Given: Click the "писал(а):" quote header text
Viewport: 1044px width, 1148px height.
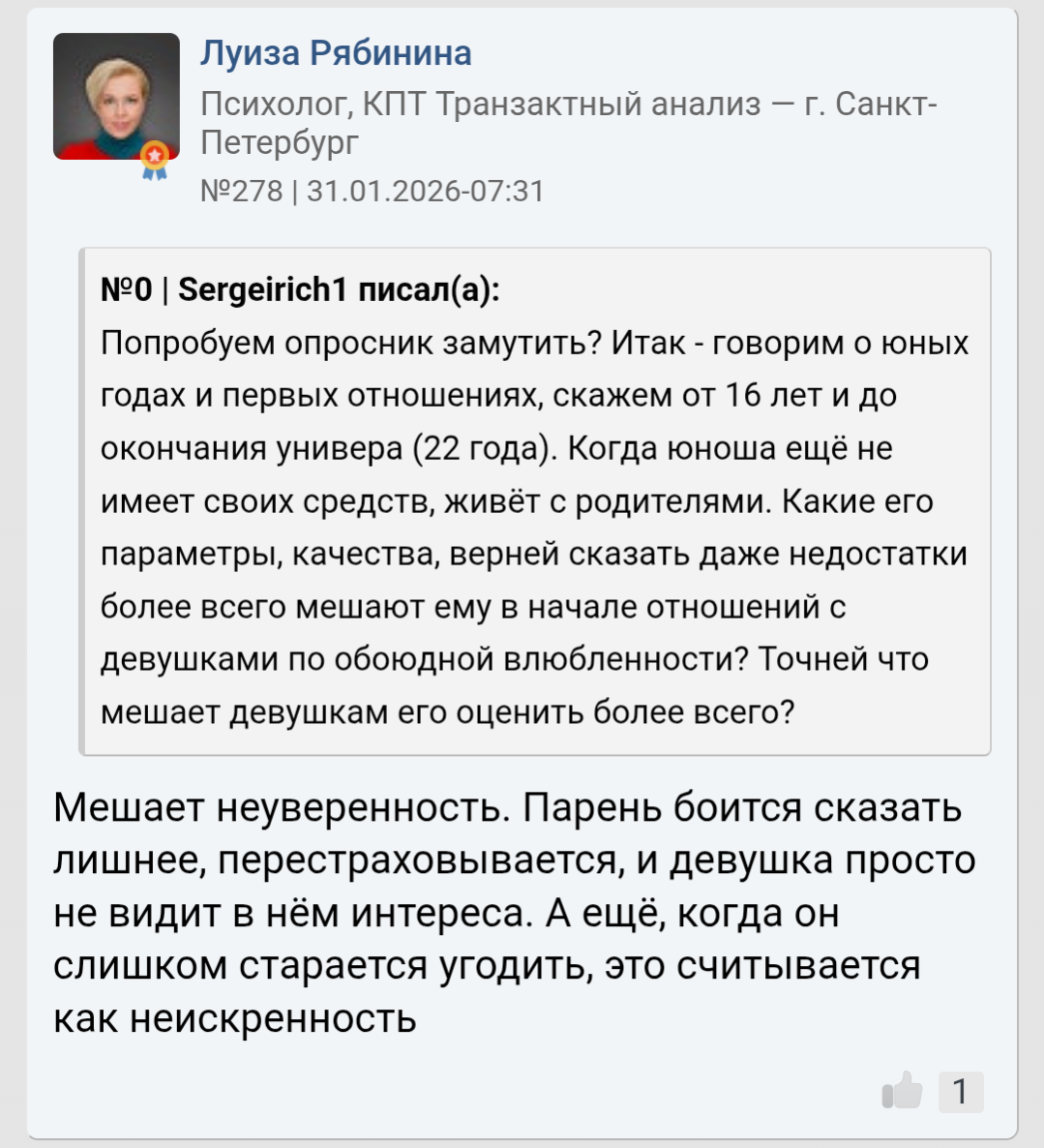Looking at the screenshot, I should coord(429,290).
